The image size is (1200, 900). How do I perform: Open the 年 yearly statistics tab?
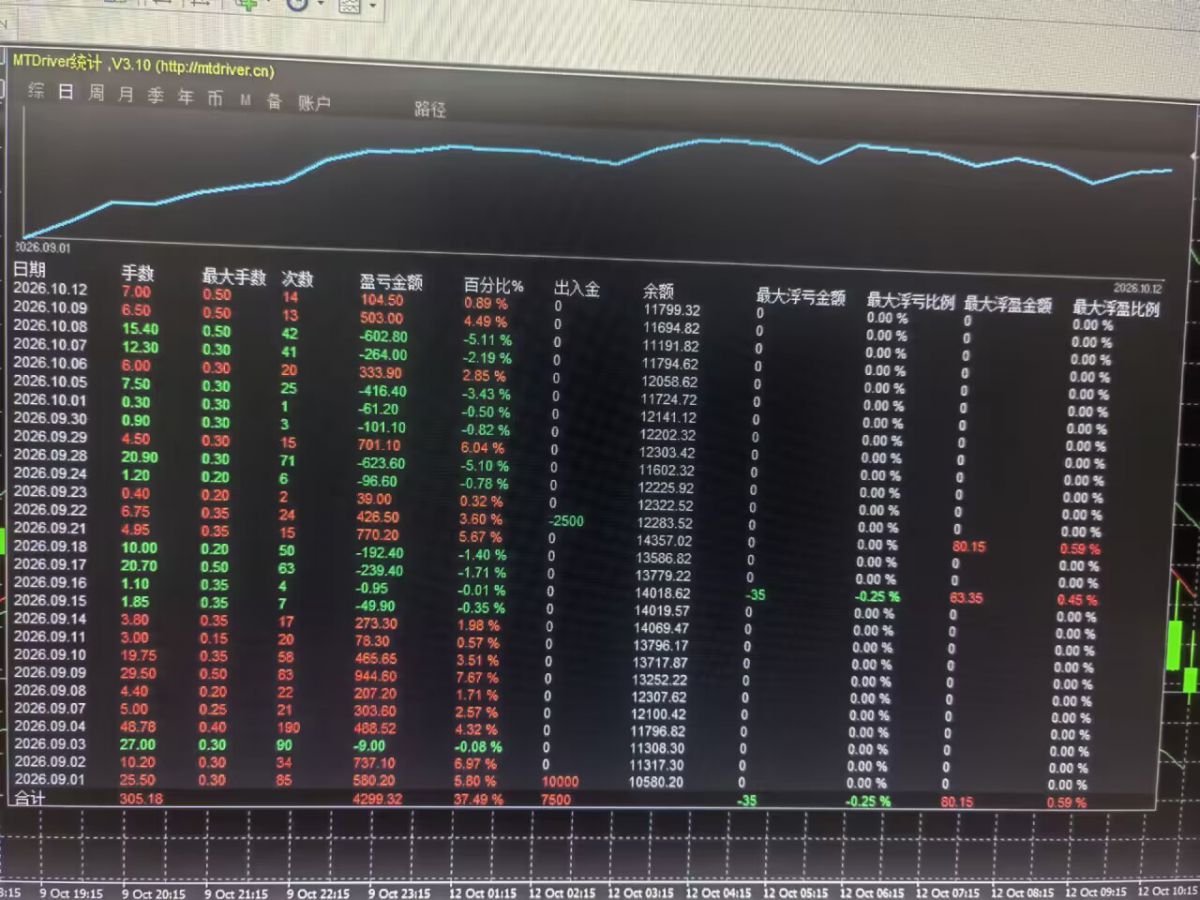click(186, 97)
